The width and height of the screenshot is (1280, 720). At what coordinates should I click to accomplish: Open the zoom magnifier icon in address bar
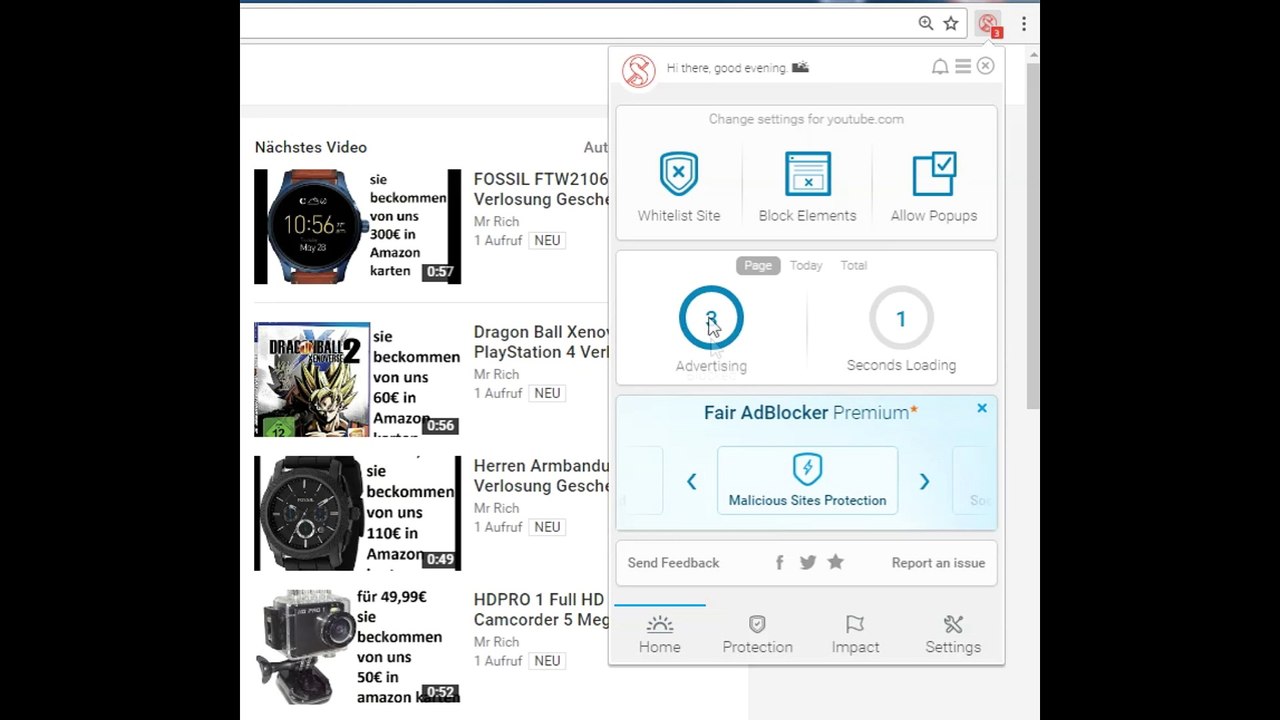coord(926,24)
